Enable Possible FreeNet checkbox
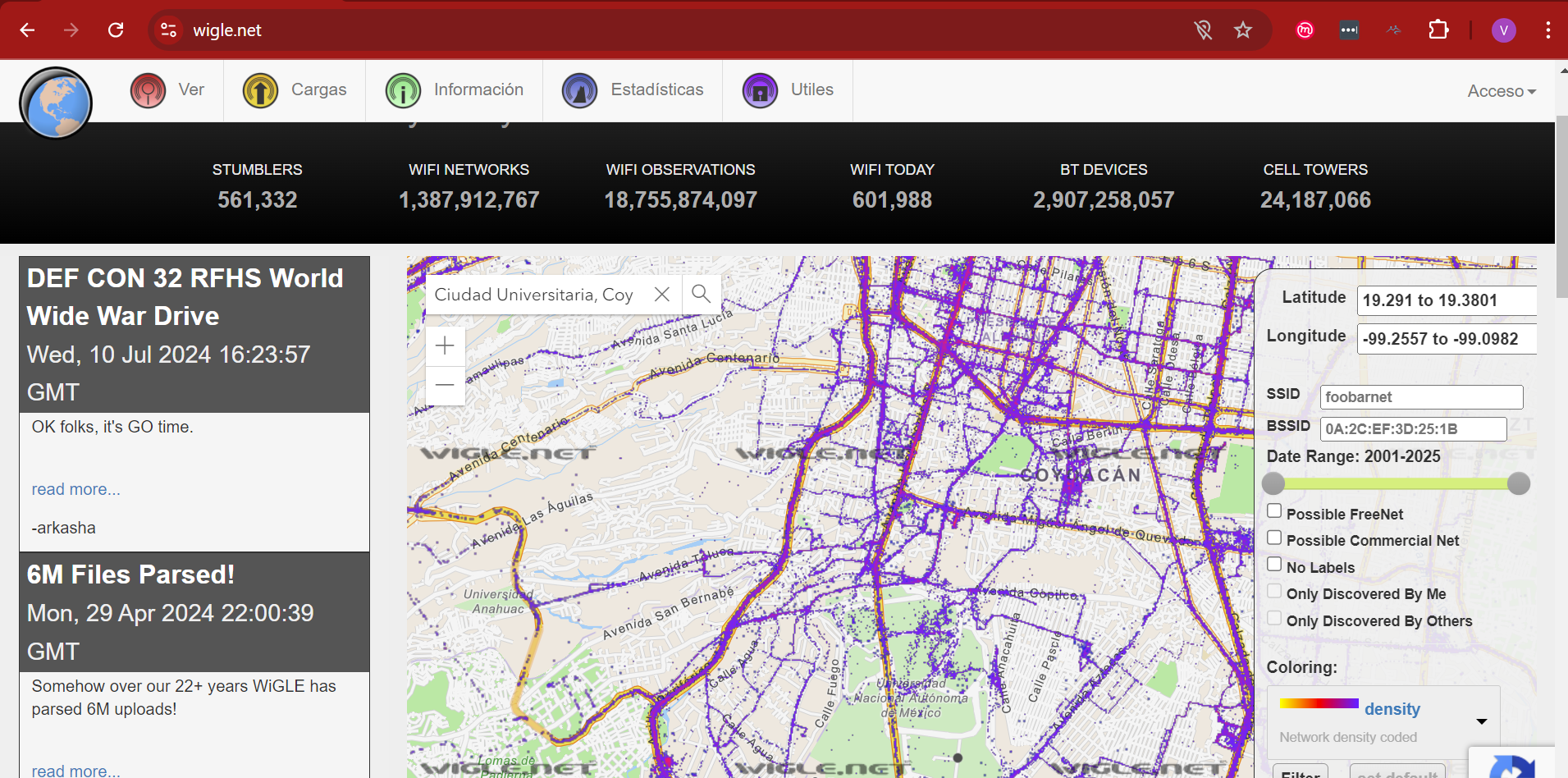This screenshot has width=1568, height=778. (1274, 511)
